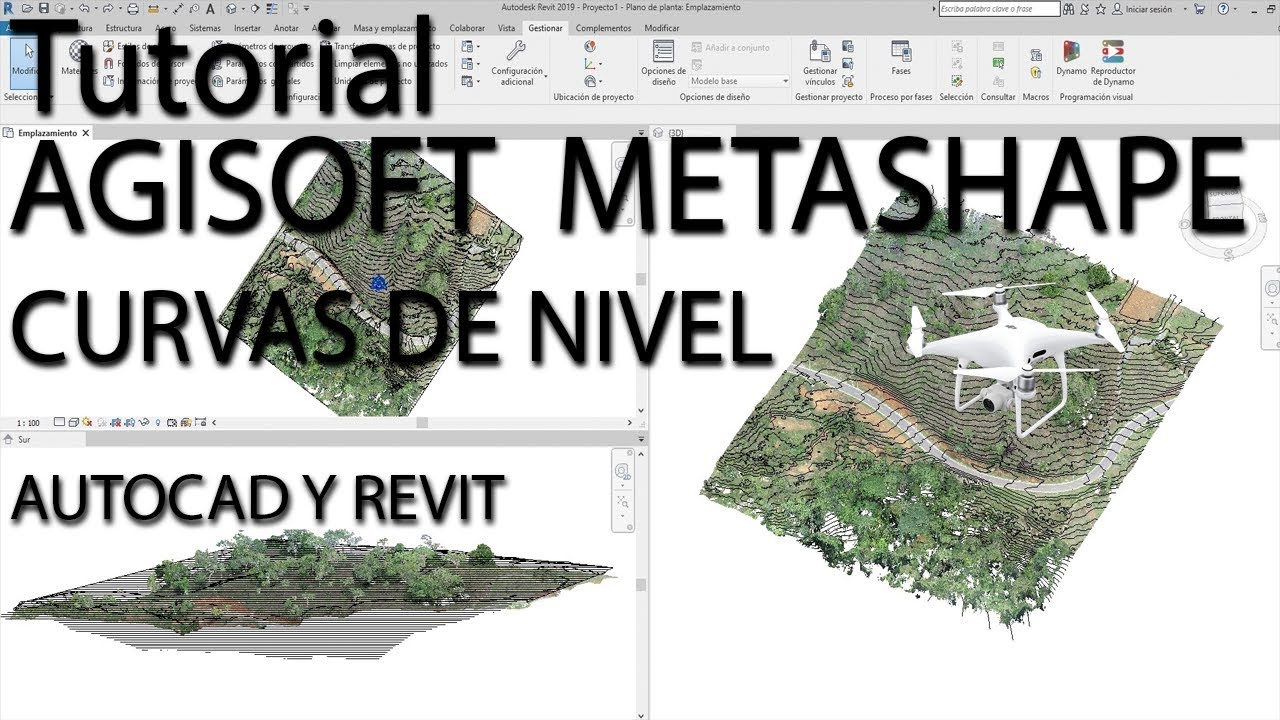Click the Redo arrow icon
This screenshot has height=720, width=1280.
tap(107, 8)
